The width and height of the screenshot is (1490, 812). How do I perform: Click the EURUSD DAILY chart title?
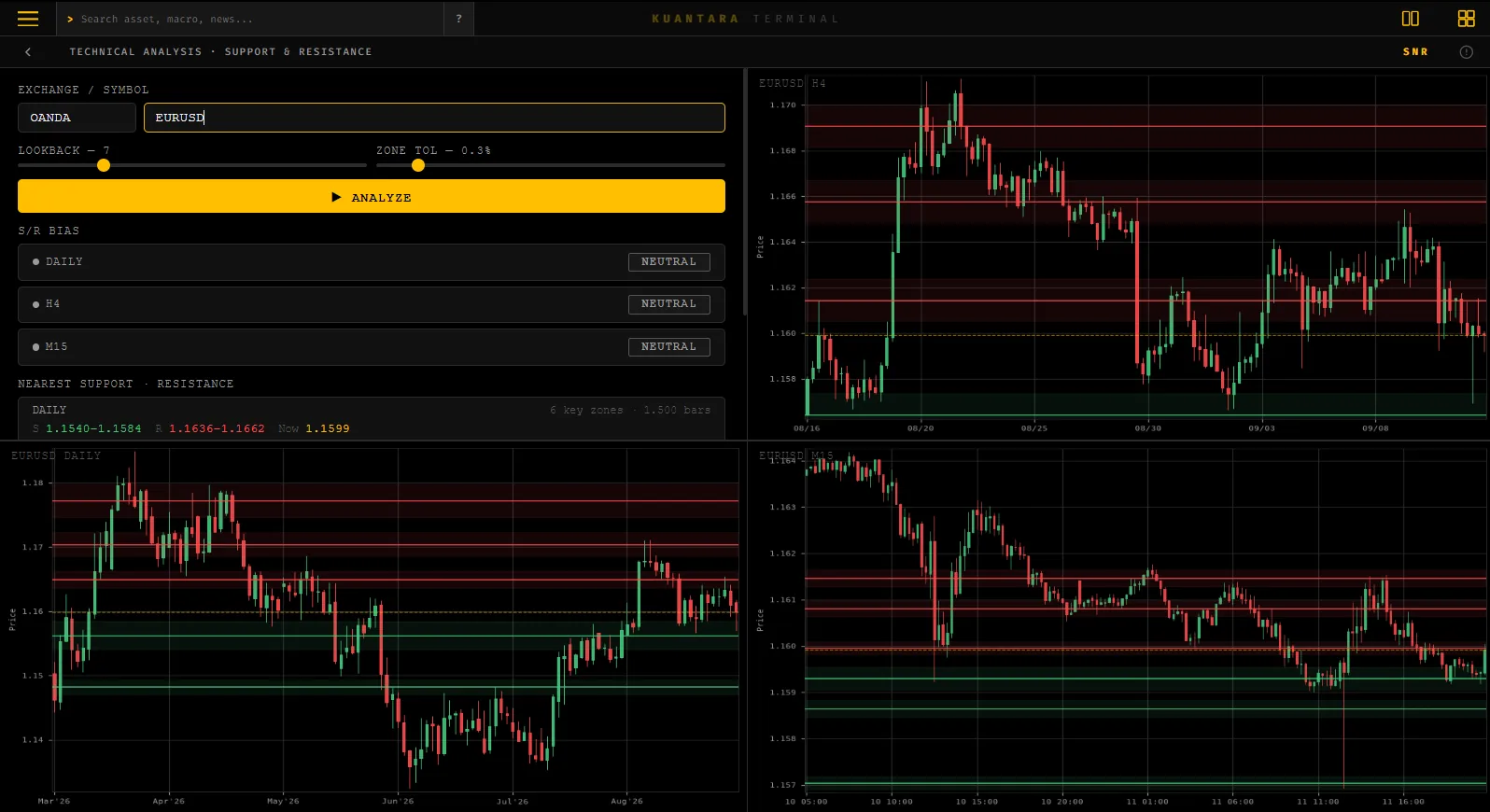[x=56, y=455]
